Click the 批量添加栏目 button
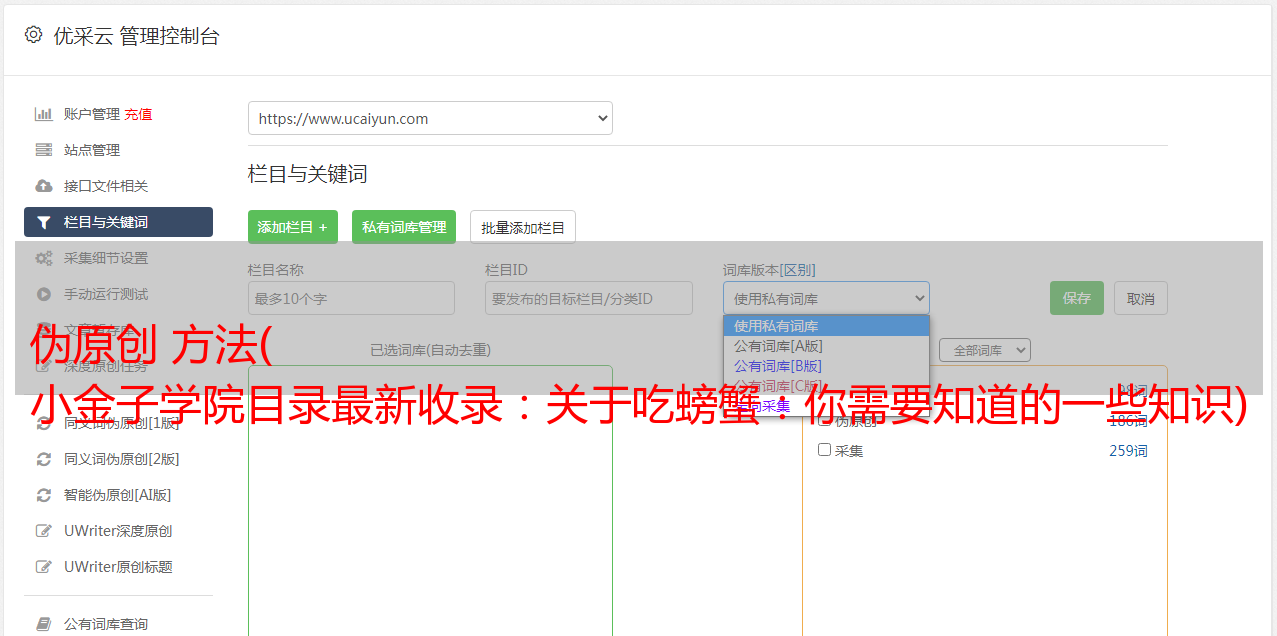The height and width of the screenshot is (636, 1277). 523,227
